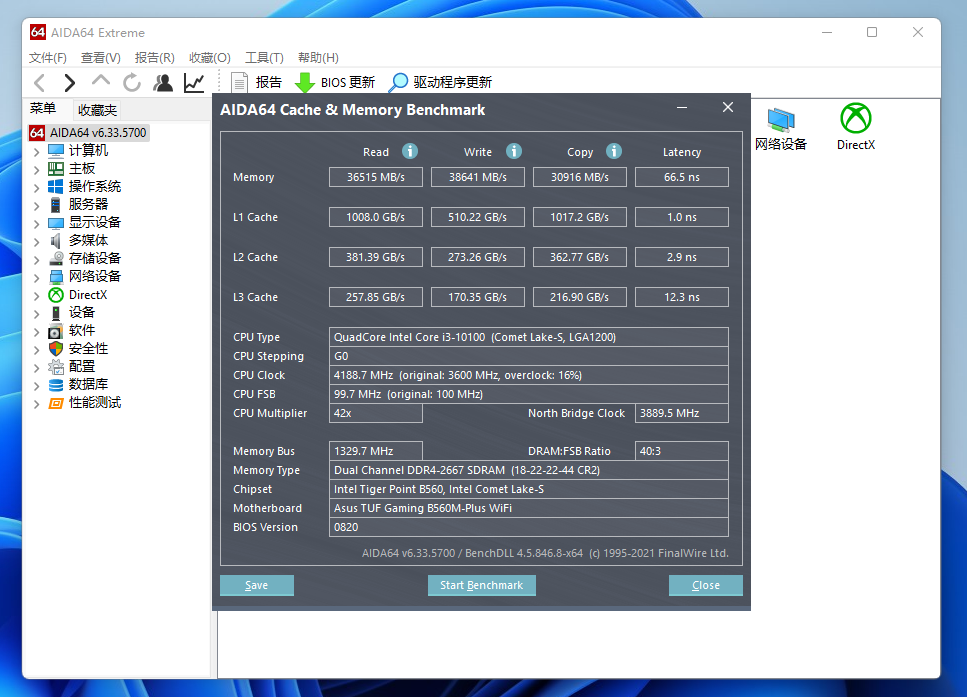The image size is (967, 697).
Task: Select the AIDA64 v6.33.5700 root tree item
Action: coord(97,131)
